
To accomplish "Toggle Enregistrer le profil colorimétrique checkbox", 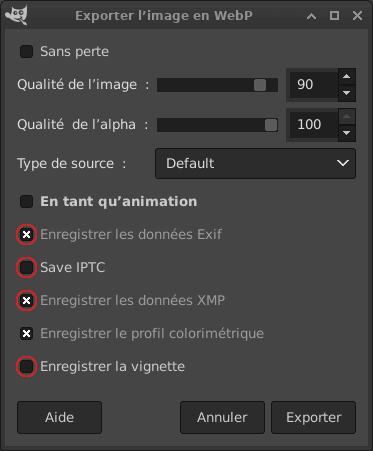I will click(x=26, y=333).
